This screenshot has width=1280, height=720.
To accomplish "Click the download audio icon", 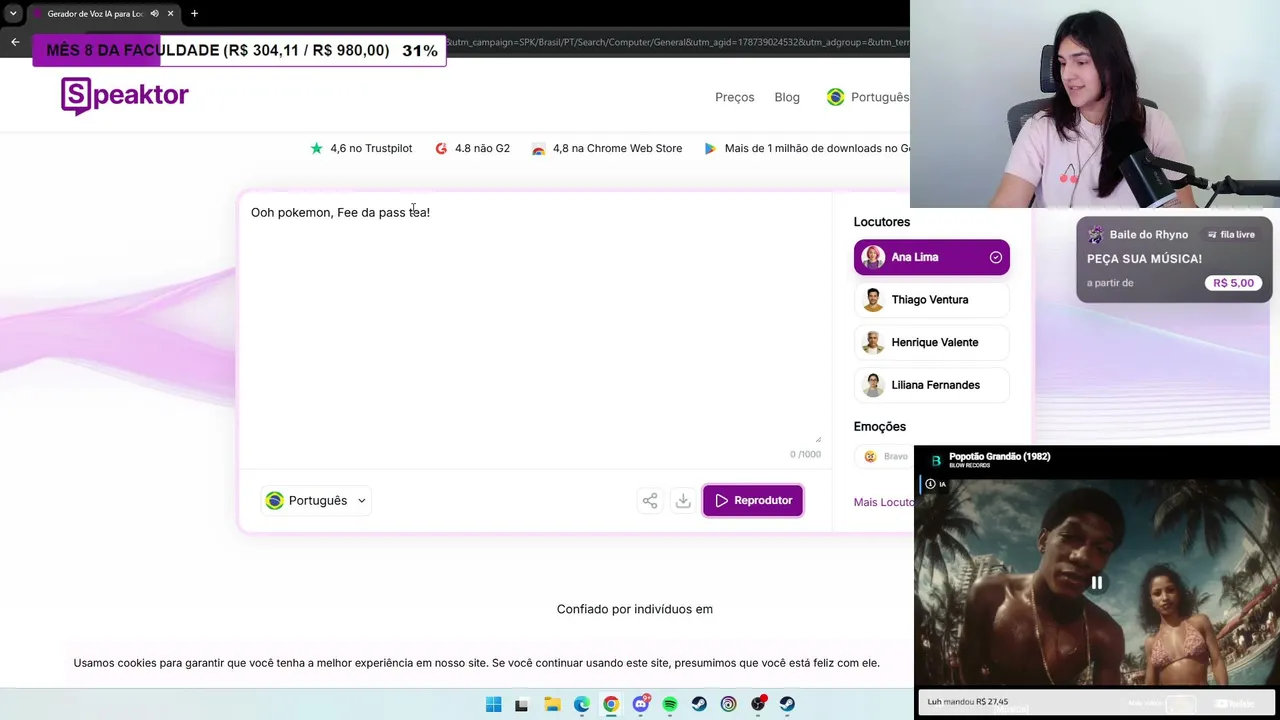I will 683,501.
